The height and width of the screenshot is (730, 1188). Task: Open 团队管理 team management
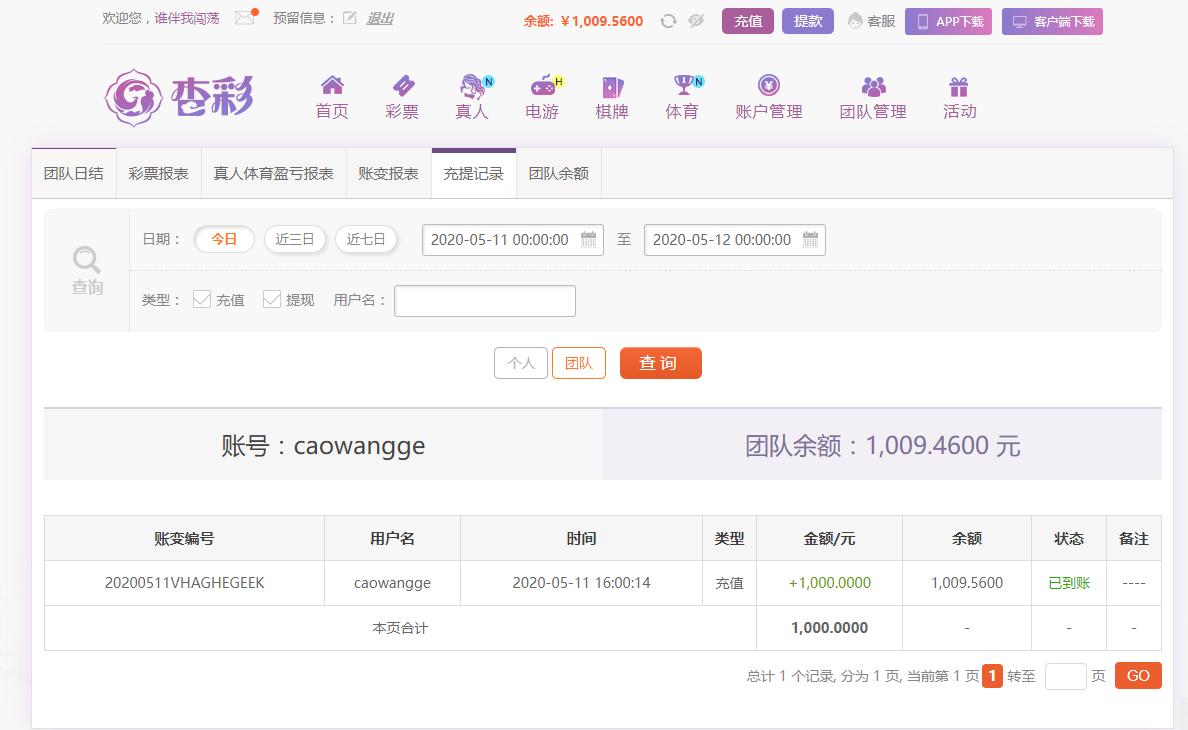pyautogui.click(x=873, y=97)
